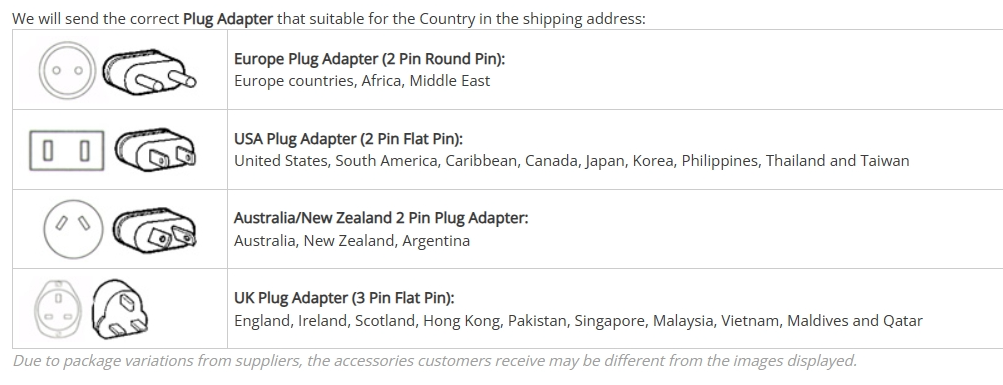1003x385 pixels.
Task: Click the Europe round two-hole socket icon
Action: pyautogui.click(x=67, y=70)
